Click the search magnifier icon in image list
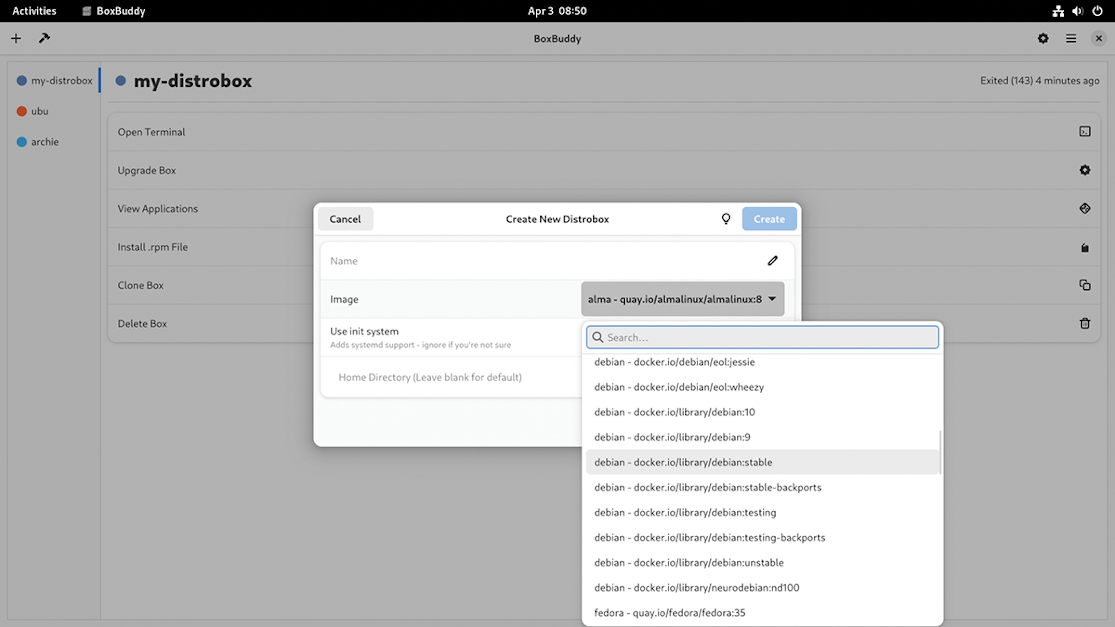The image size is (1115, 627). pyautogui.click(x=598, y=337)
